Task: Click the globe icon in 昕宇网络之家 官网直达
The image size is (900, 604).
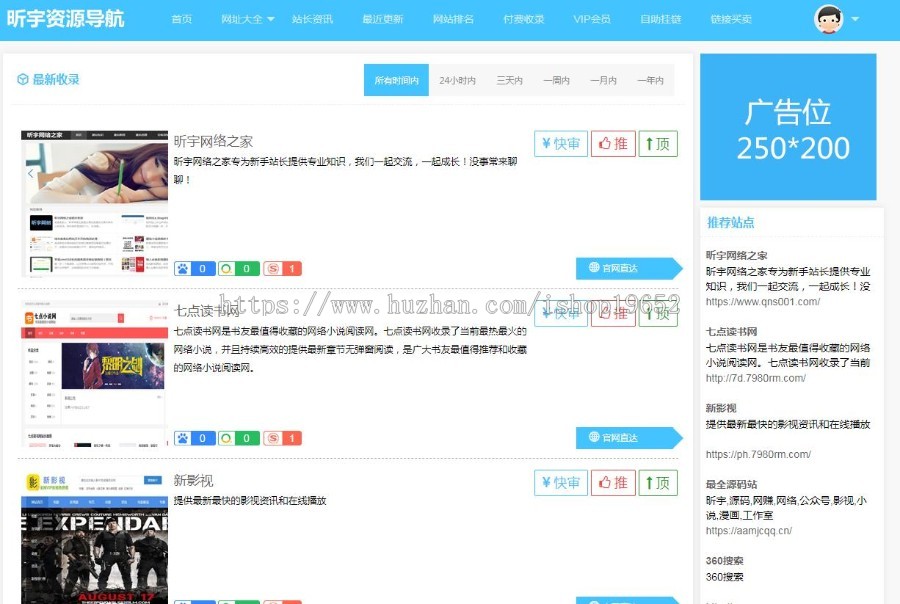Action: pos(594,267)
